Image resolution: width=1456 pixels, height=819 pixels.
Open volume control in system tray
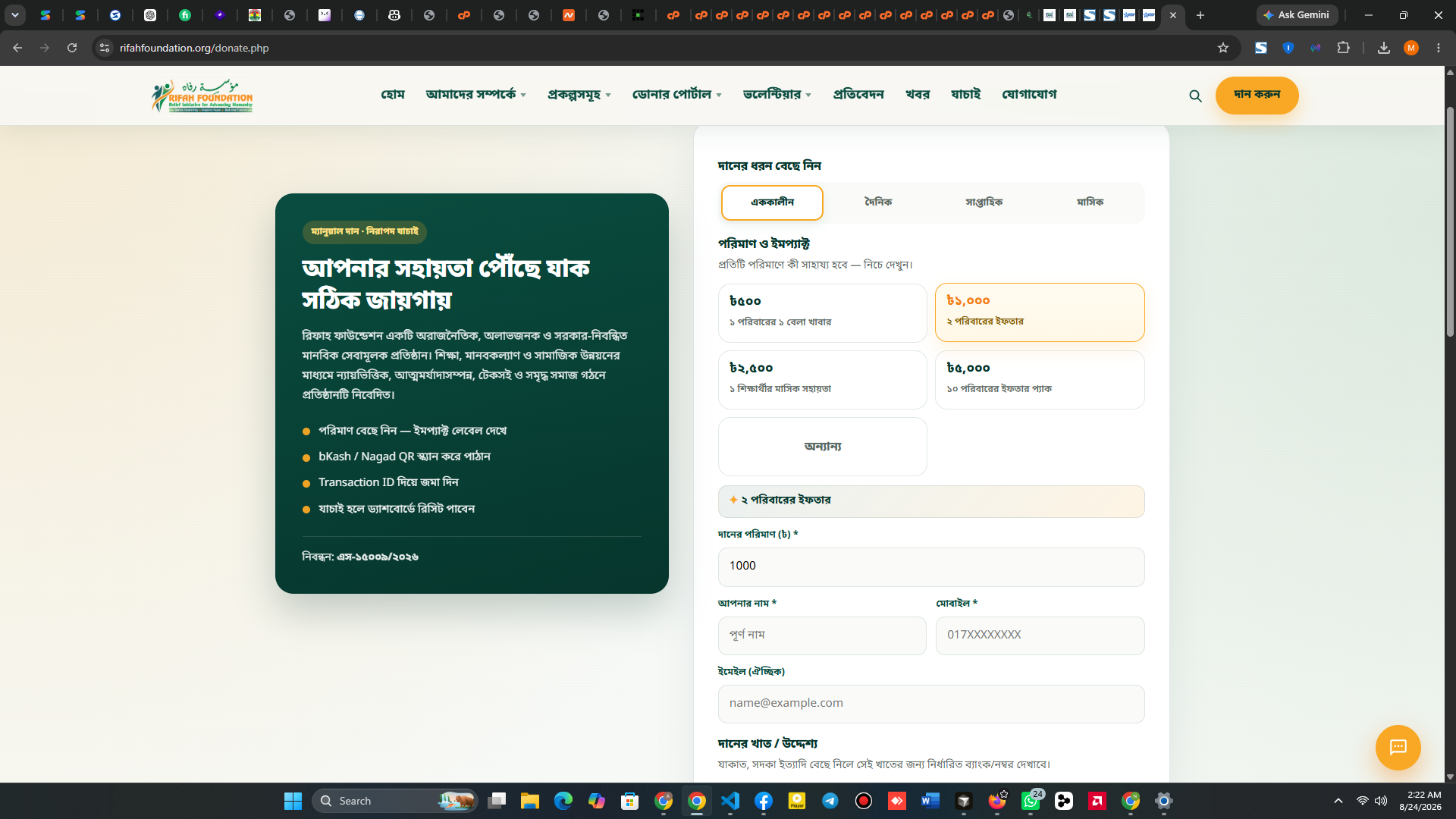click(x=1381, y=801)
